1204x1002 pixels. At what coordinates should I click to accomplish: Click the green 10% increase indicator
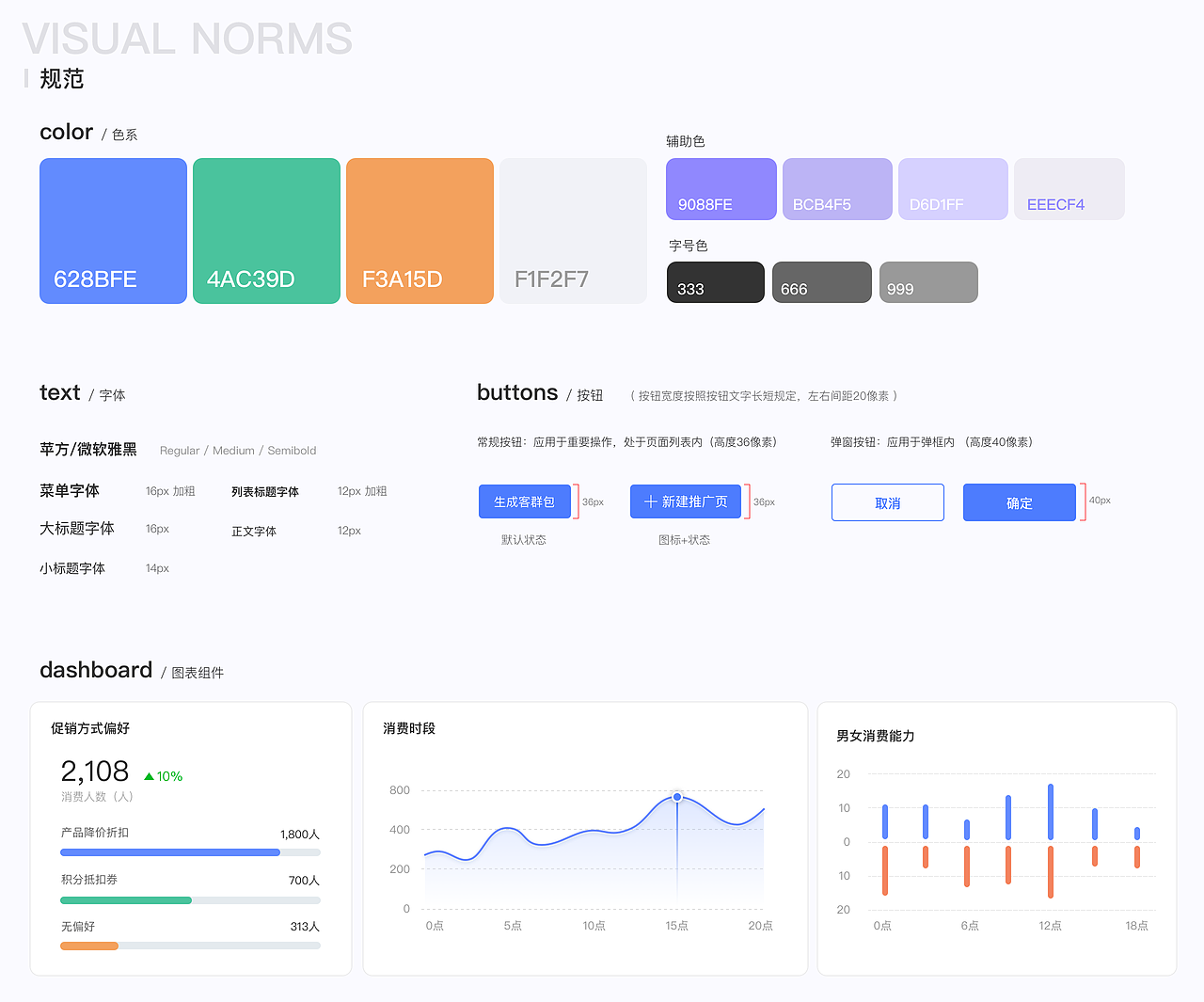[164, 775]
